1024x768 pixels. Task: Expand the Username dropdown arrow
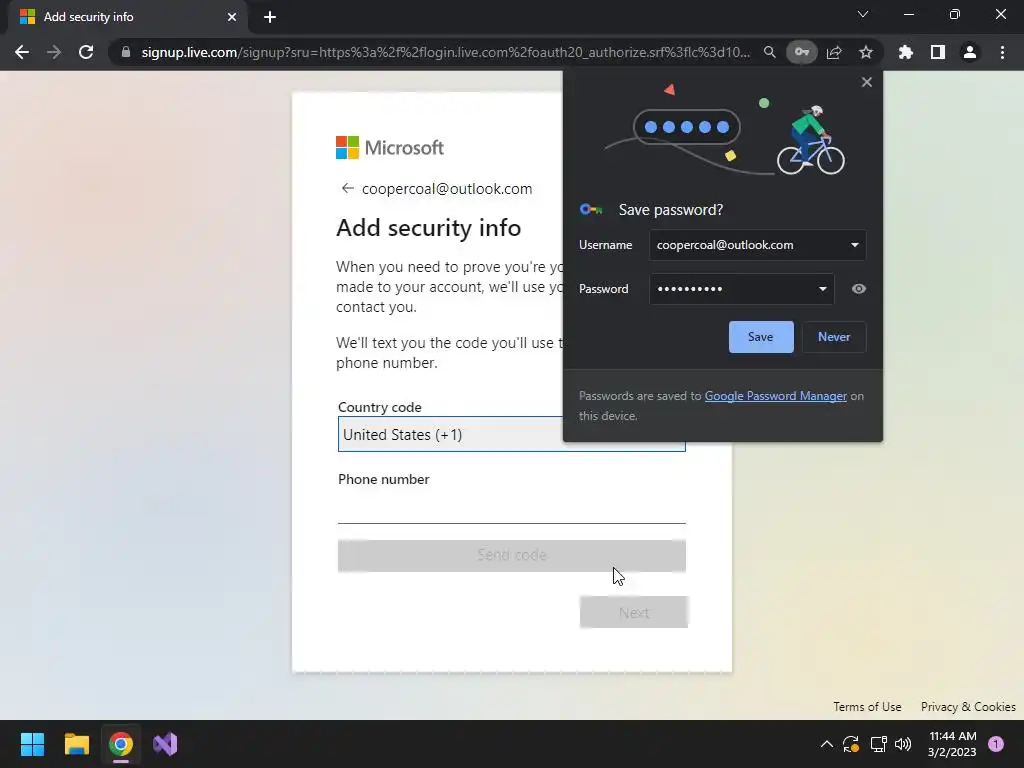[854, 245]
